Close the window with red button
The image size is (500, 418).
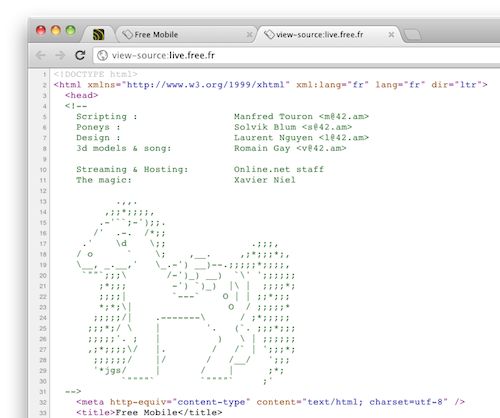[x=41, y=31]
